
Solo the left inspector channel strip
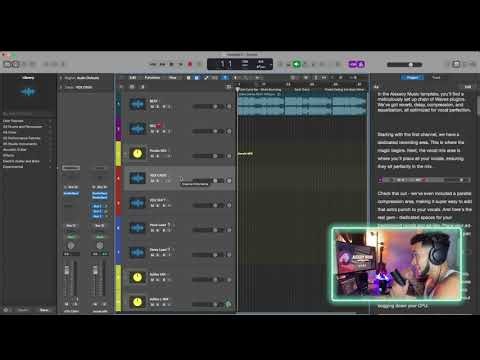pyautogui.click(x=75, y=304)
